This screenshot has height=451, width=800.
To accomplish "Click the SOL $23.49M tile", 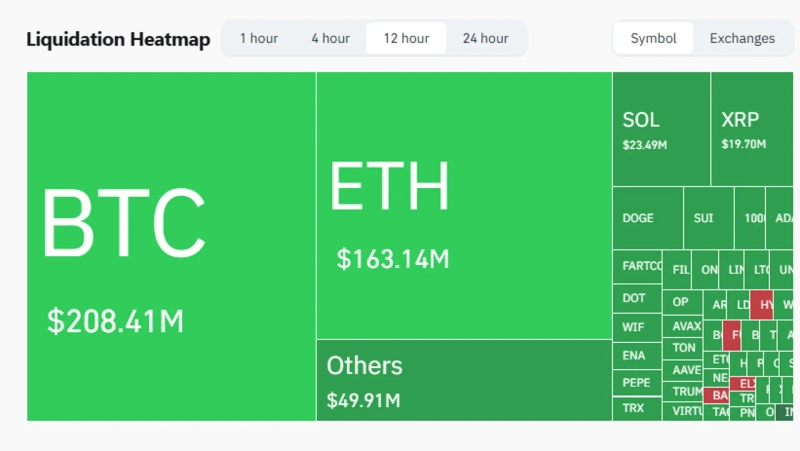I will (x=661, y=129).
